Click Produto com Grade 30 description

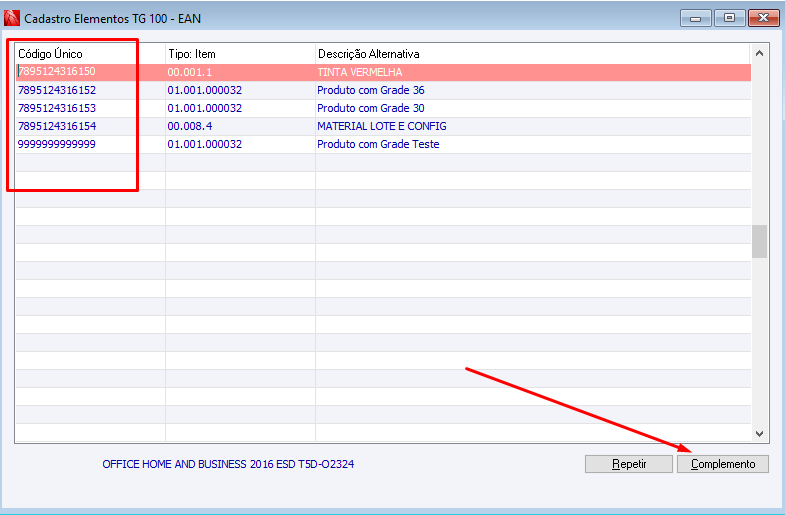[370, 108]
